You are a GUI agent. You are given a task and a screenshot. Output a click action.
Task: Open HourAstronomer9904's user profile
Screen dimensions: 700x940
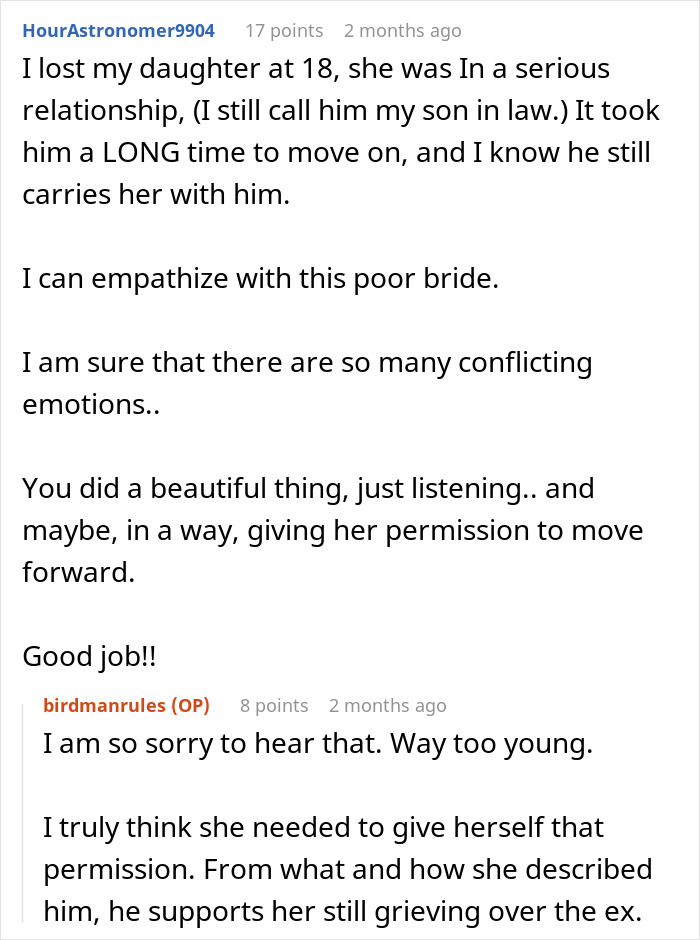119,31
